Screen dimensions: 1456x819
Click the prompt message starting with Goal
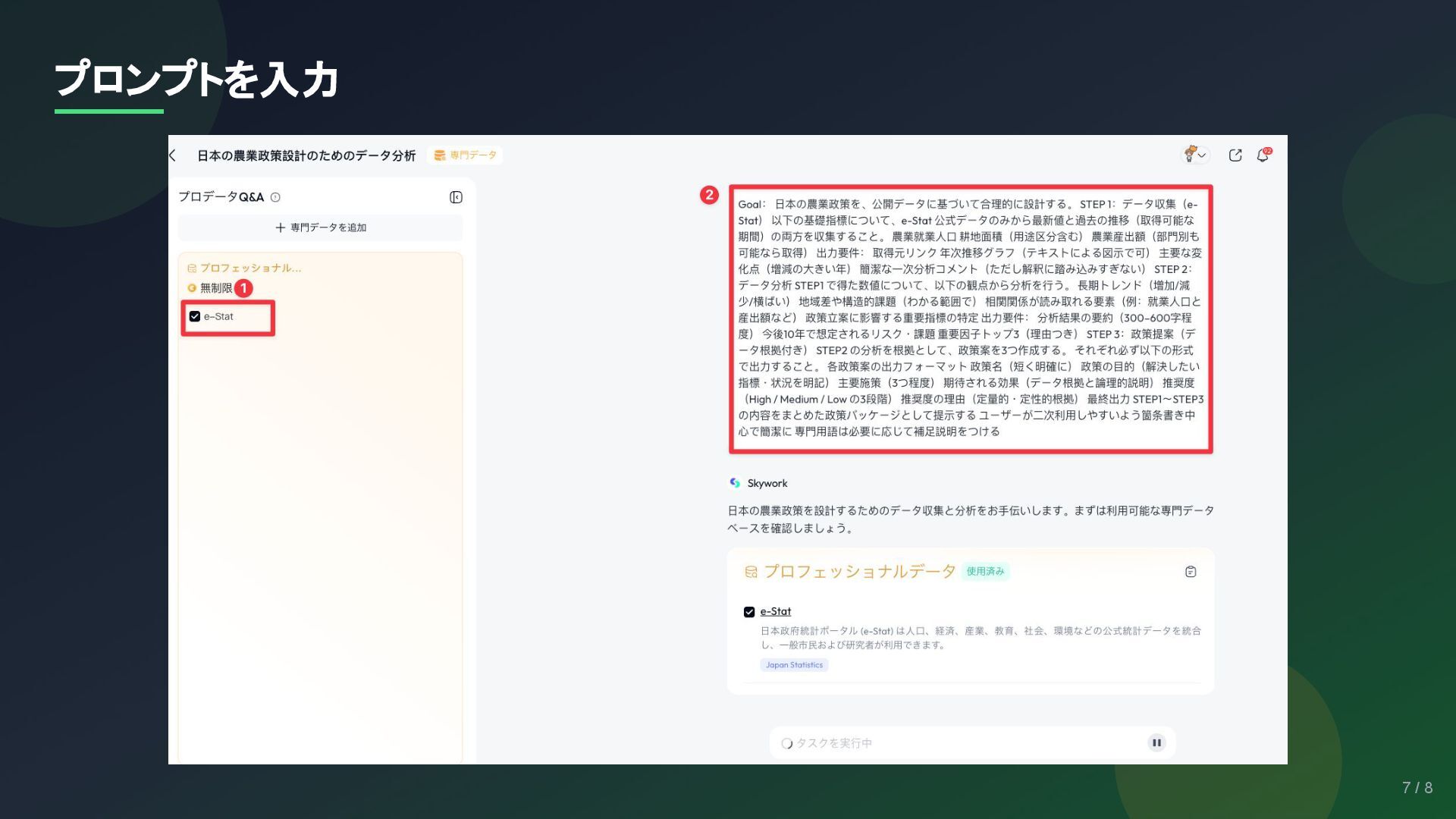(x=971, y=318)
